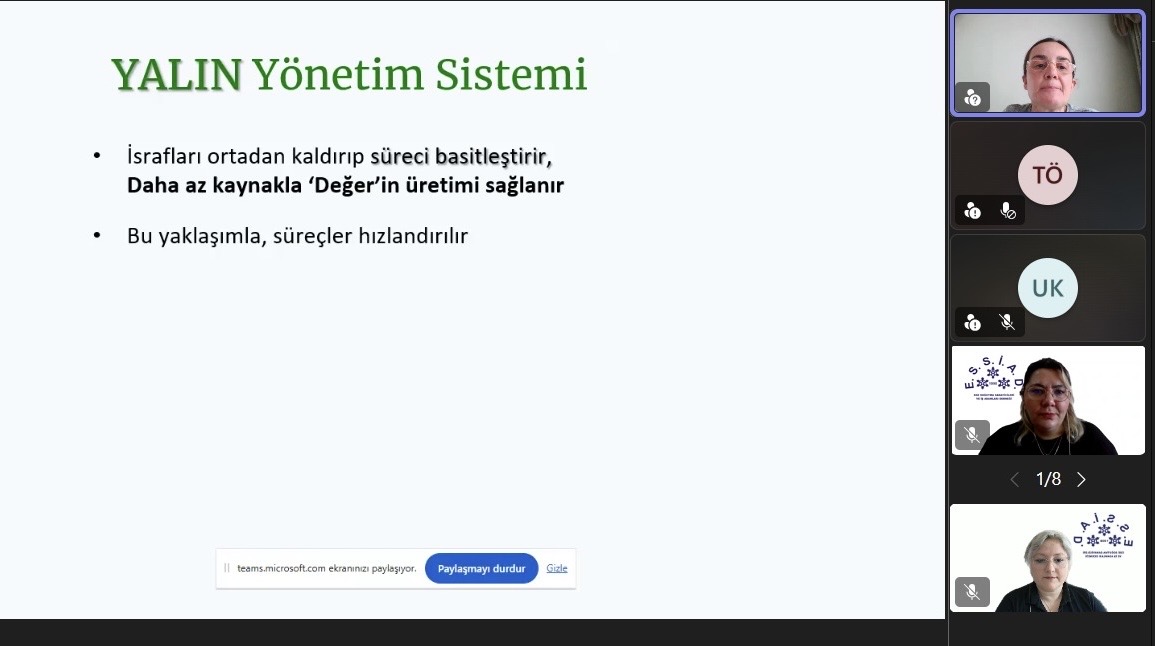Click the status badge on top participant video
1155x646 pixels.
[972, 97]
